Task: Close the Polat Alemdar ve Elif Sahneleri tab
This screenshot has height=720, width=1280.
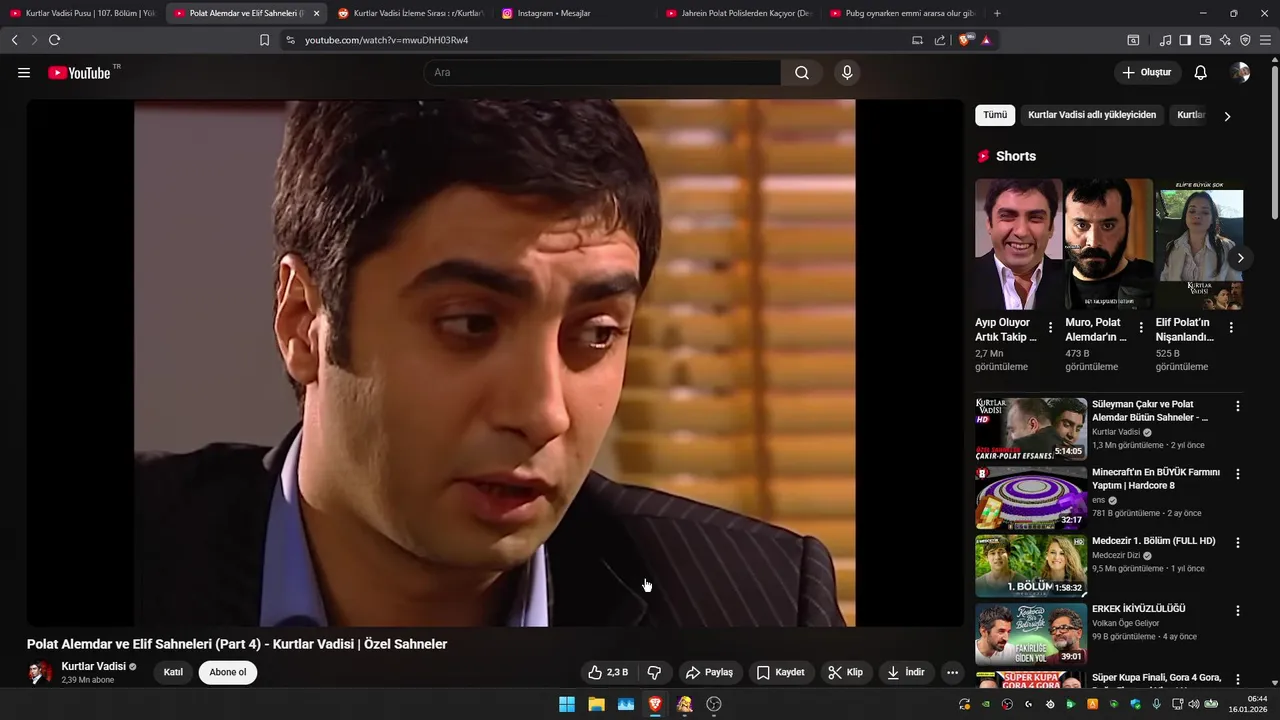Action: [316, 13]
